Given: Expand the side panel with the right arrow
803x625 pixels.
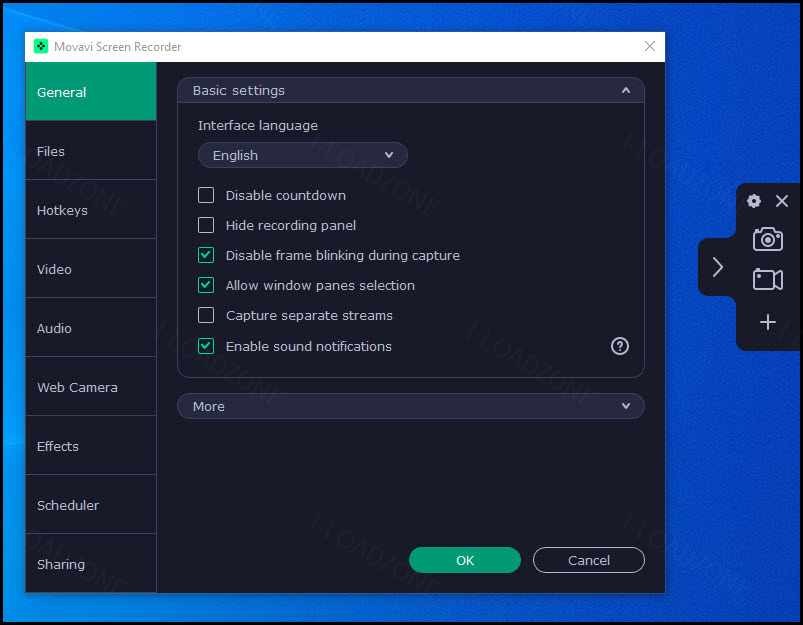Looking at the screenshot, I should coord(717,267).
